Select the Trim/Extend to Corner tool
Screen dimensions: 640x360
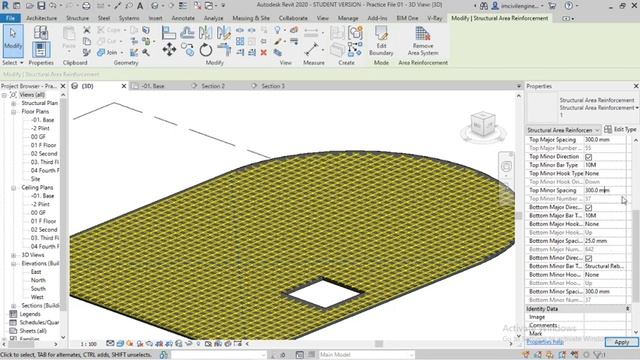(x=224, y=50)
